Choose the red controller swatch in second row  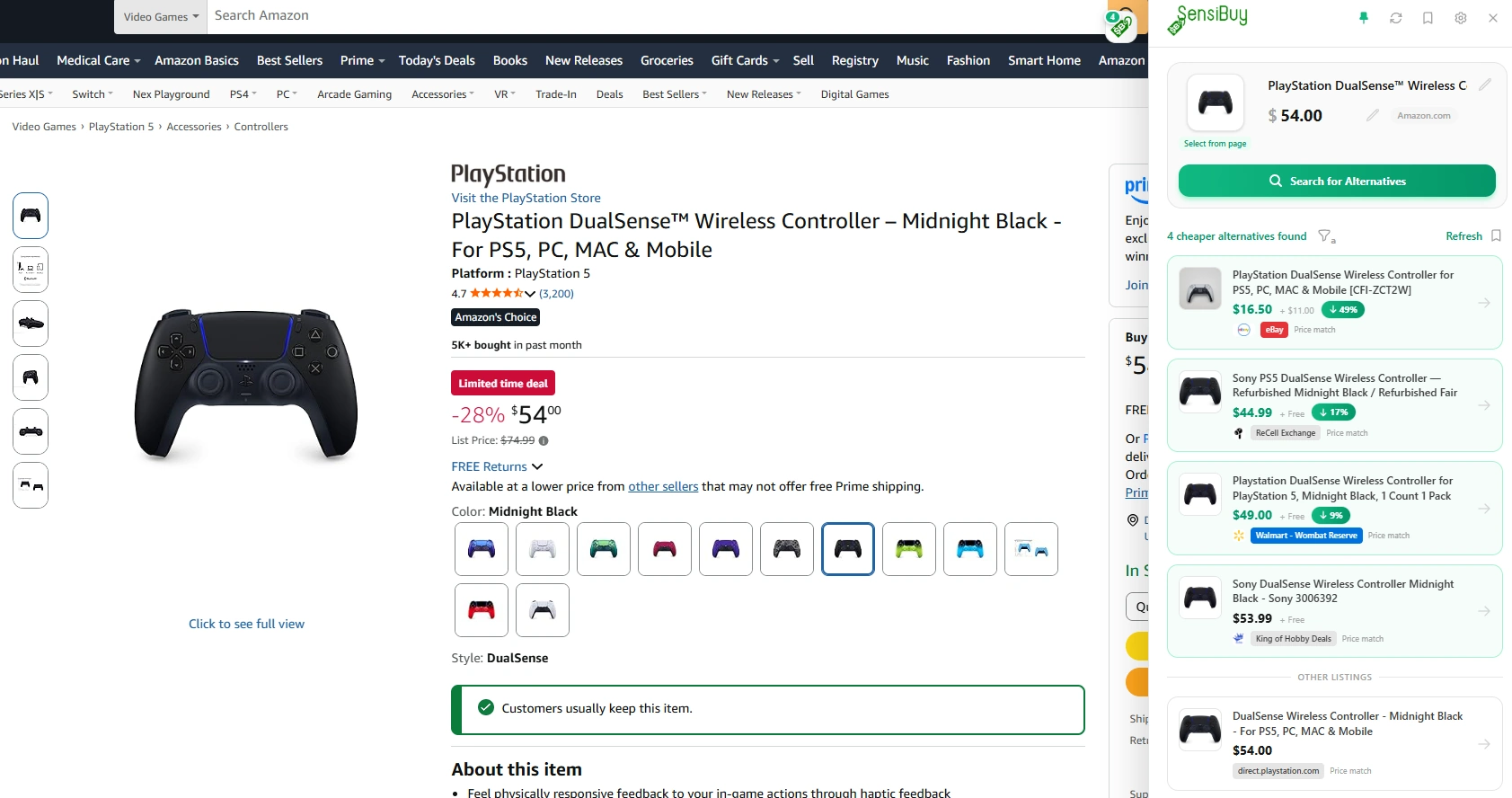coord(482,610)
